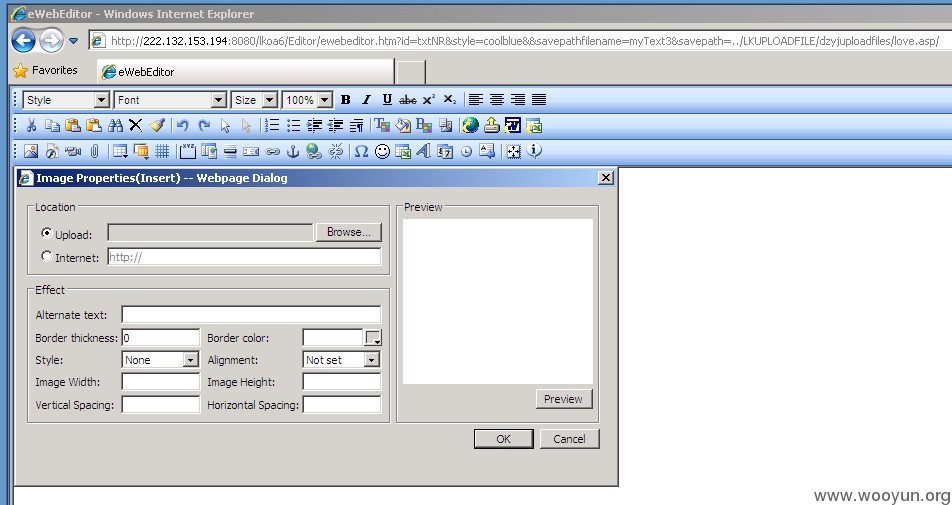Click the Image Height field
Image resolution: width=952 pixels, height=505 pixels.
[342, 382]
